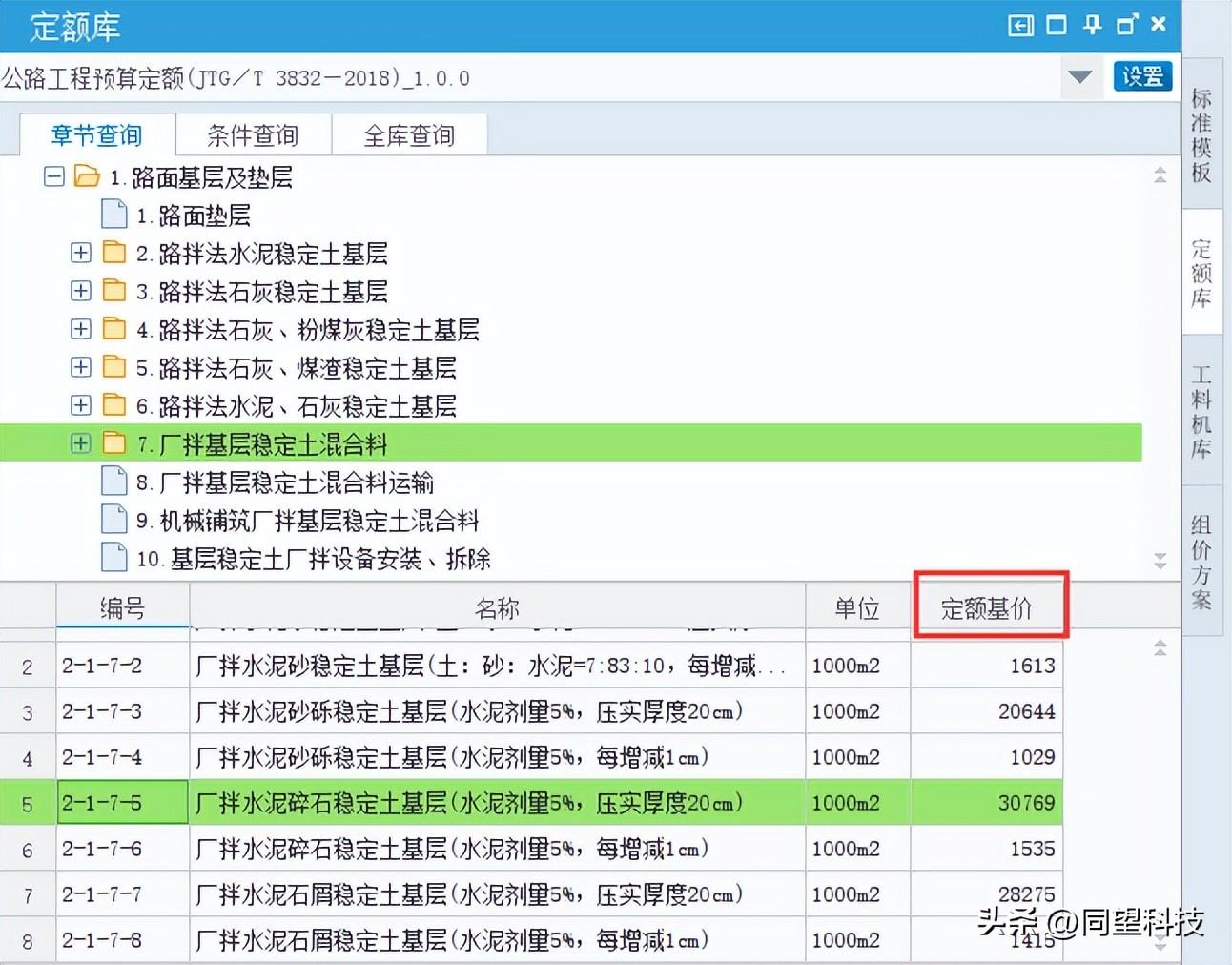Click table scrollbar up arrow
The image size is (1232, 965).
[1160, 647]
